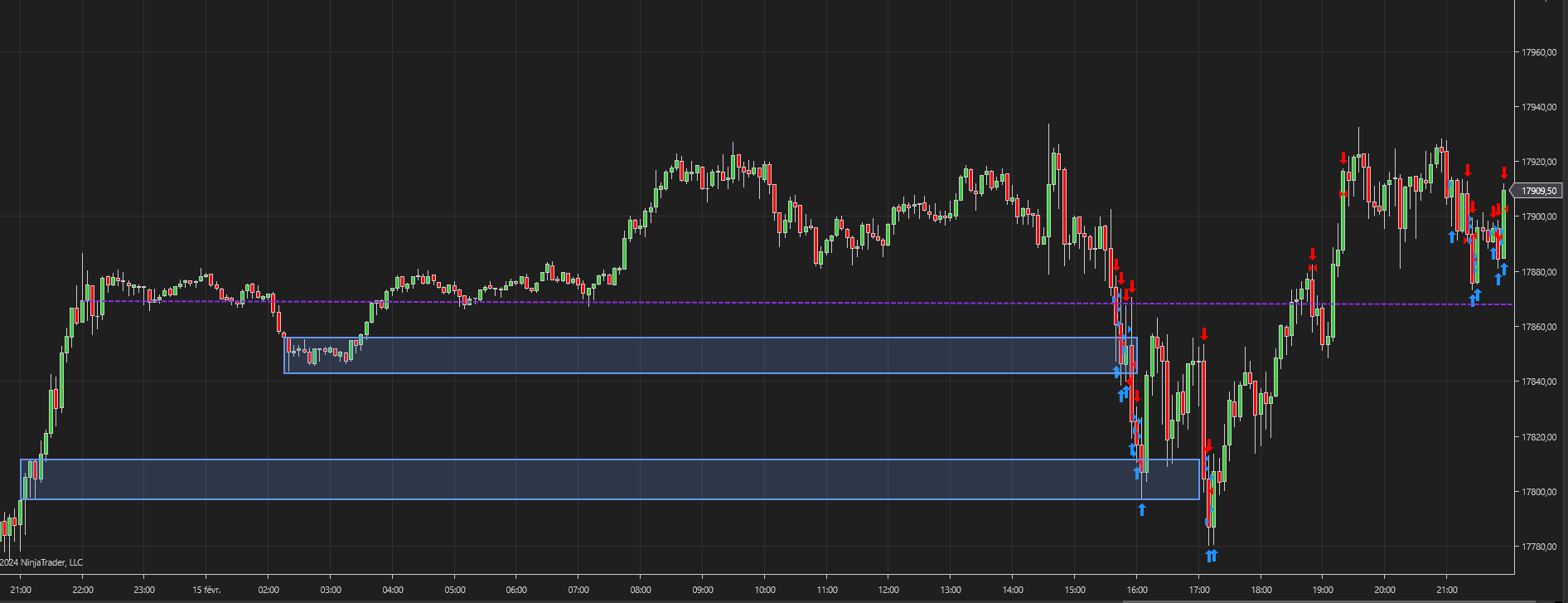Click the blue up arrow below 16:00 wick low

[1142, 509]
